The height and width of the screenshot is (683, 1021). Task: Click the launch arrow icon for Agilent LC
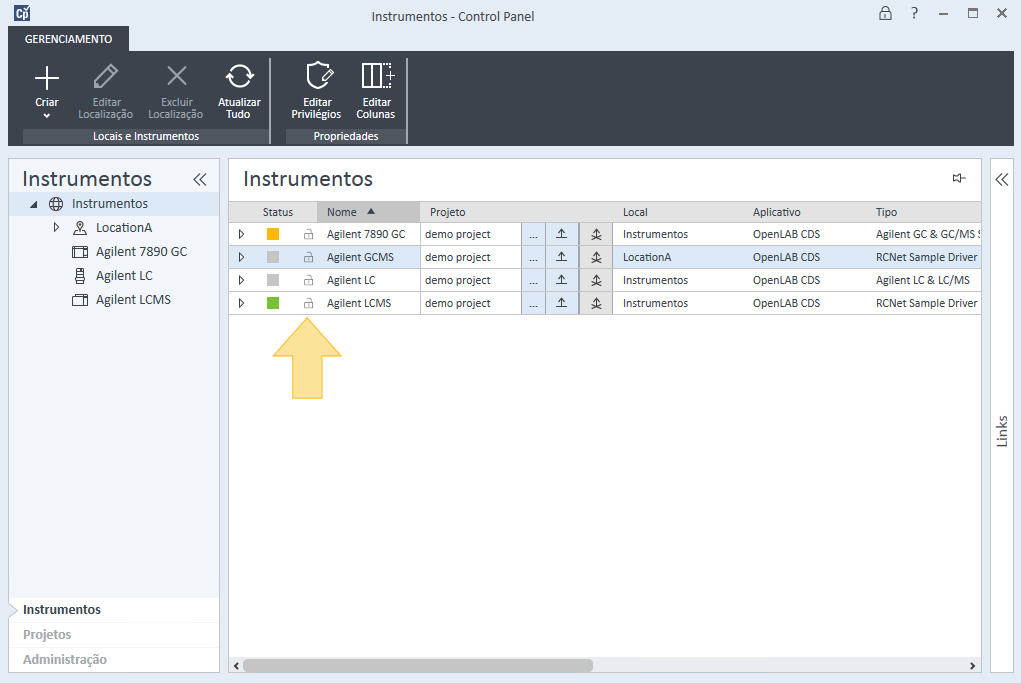[x=562, y=280]
